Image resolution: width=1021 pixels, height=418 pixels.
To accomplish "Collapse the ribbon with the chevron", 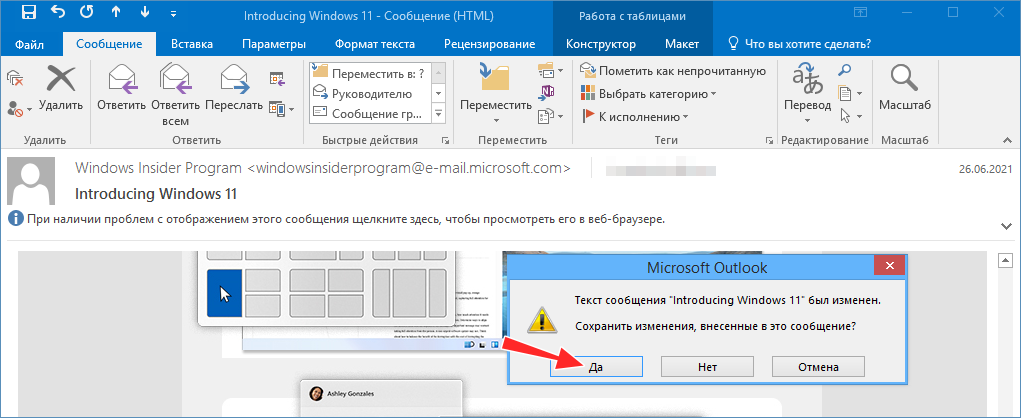I will [1007, 141].
